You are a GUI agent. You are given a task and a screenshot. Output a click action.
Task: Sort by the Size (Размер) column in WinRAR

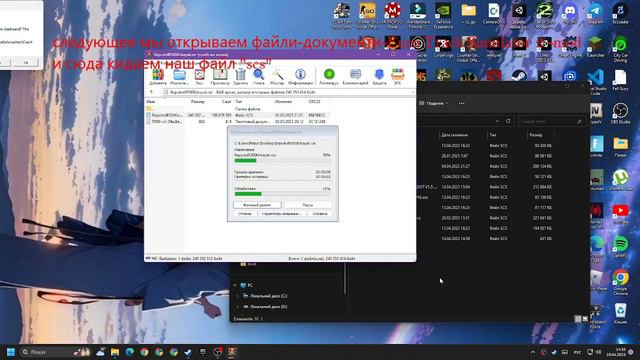(198, 102)
